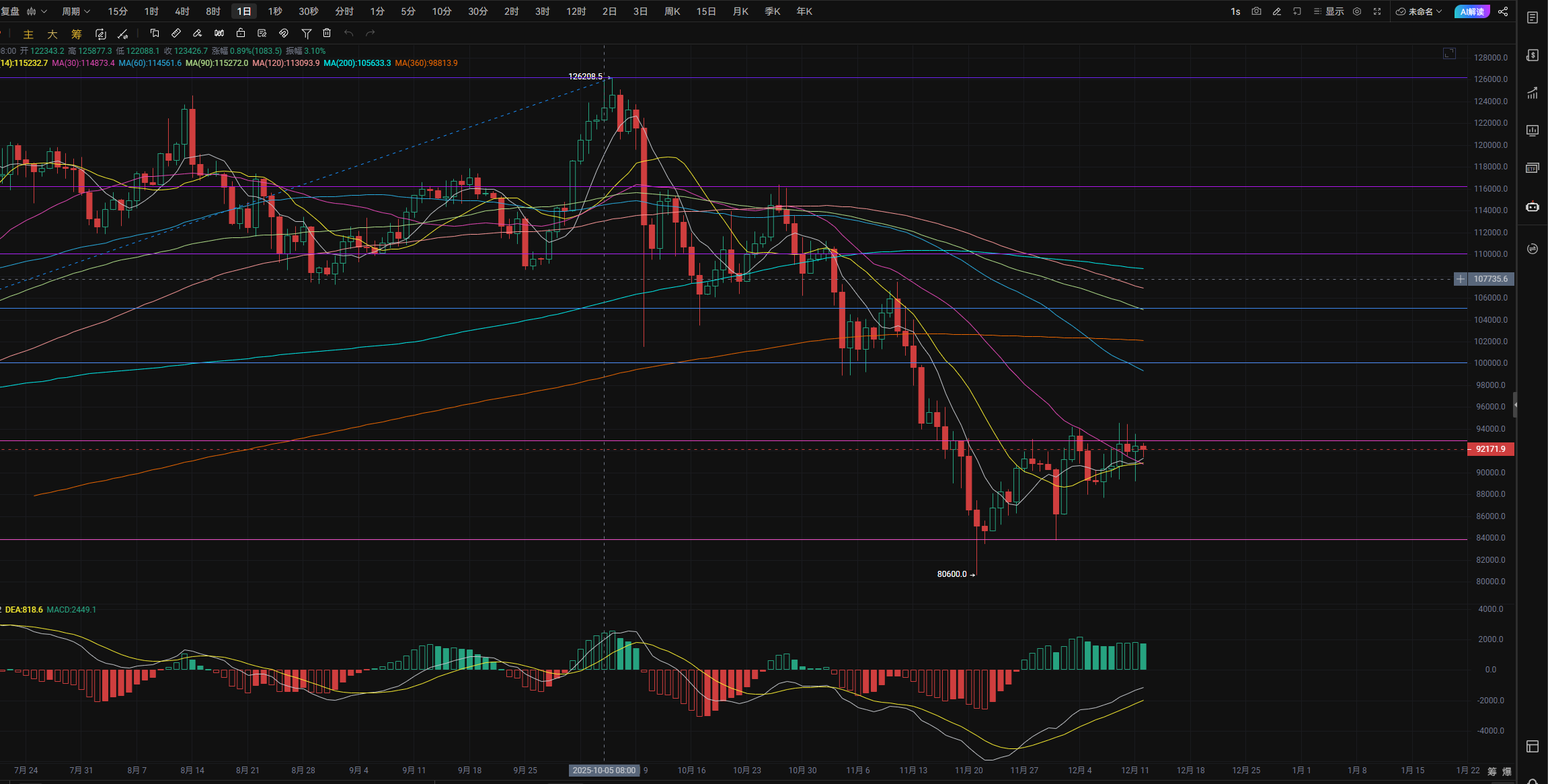Image resolution: width=1548 pixels, height=784 pixels.
Task: Toggle the 主 indicator button
Action: pyautogui.click(x=28, y=34)
